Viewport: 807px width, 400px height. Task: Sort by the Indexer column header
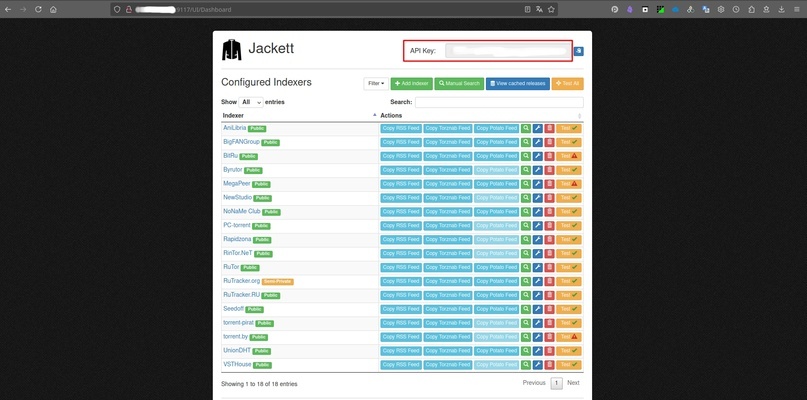click(300, 115)
